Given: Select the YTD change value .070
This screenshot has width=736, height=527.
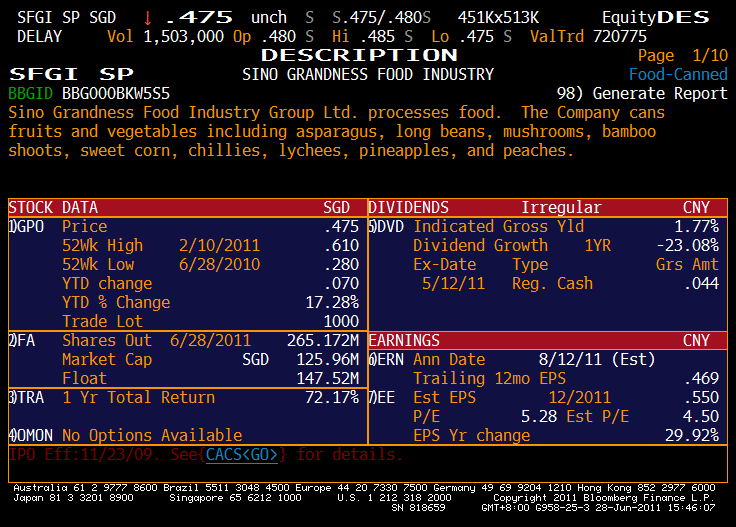Looking at the screenshot, I should pyautogui.click(x=342, y=284).
